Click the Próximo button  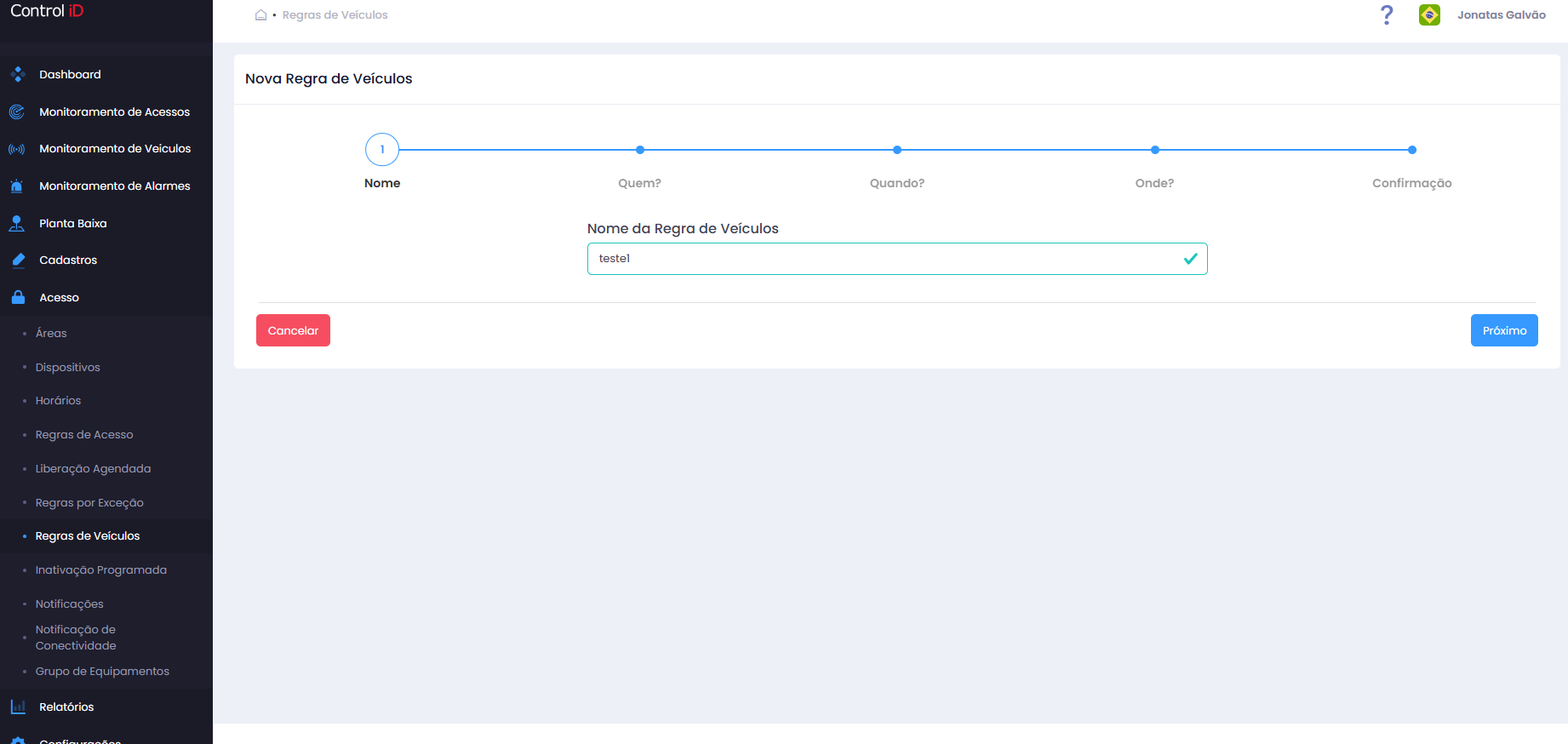pyautogui.click(x=1504, y=330)
